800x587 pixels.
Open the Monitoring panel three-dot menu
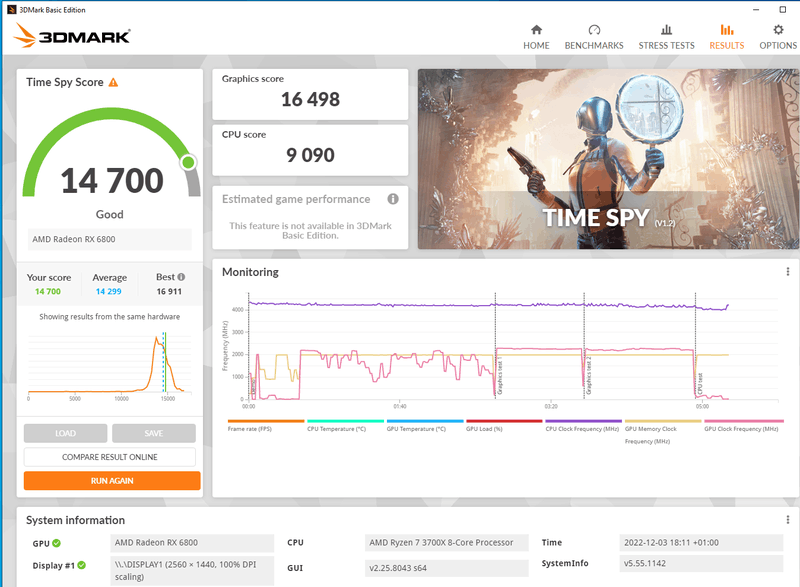[787, 272]
